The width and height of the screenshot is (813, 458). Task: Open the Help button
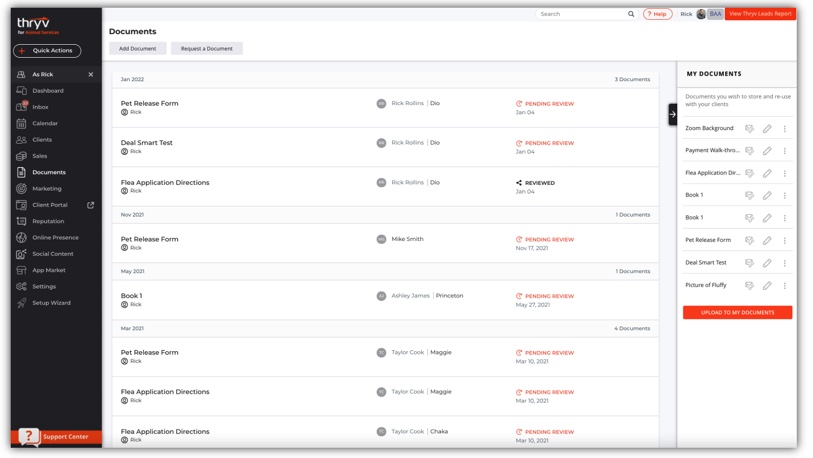(657, 14)
